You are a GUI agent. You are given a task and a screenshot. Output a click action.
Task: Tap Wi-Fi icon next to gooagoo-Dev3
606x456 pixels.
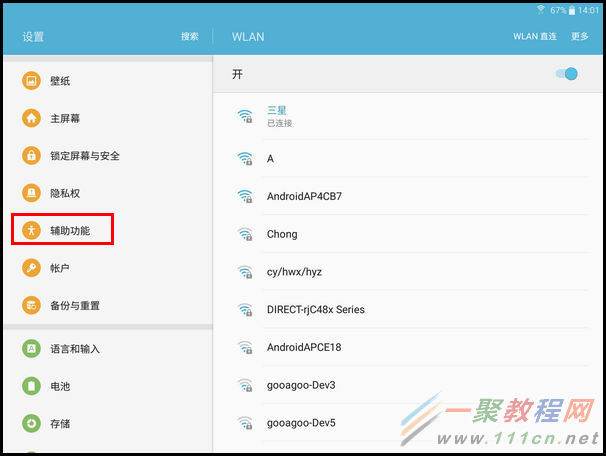[245, 385]
